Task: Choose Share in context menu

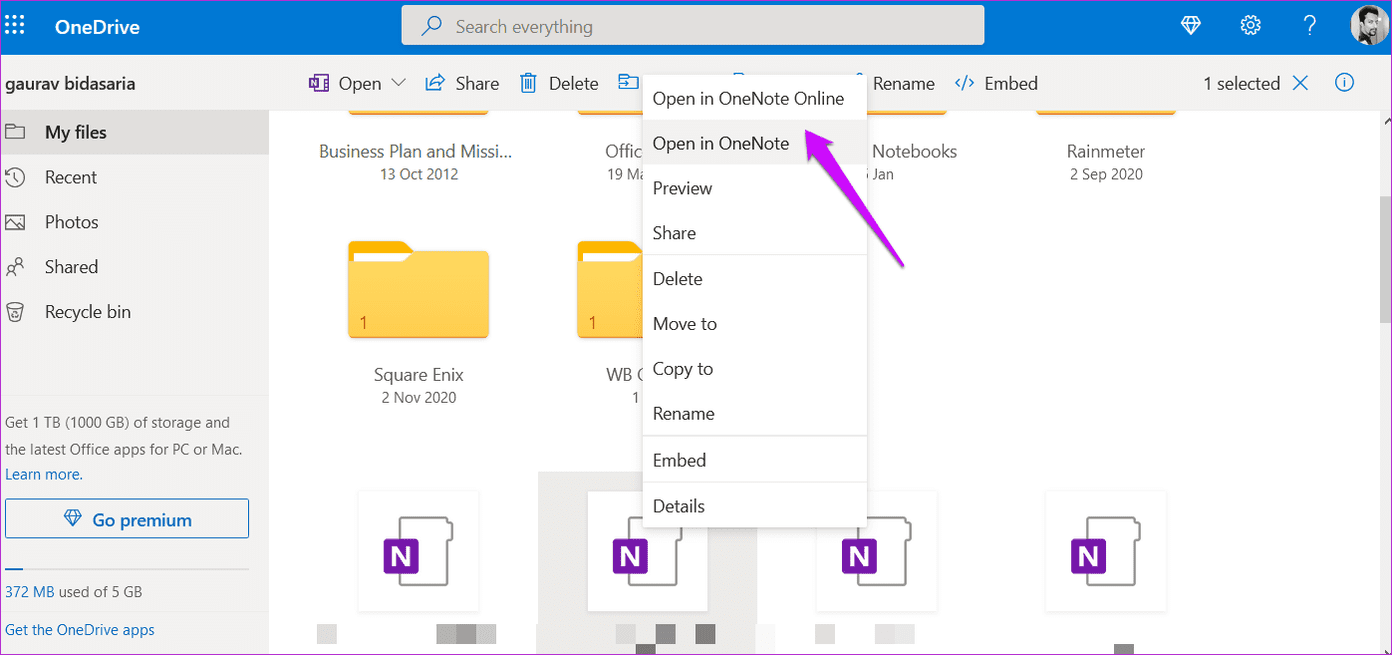Action: (x=754, y=233)
